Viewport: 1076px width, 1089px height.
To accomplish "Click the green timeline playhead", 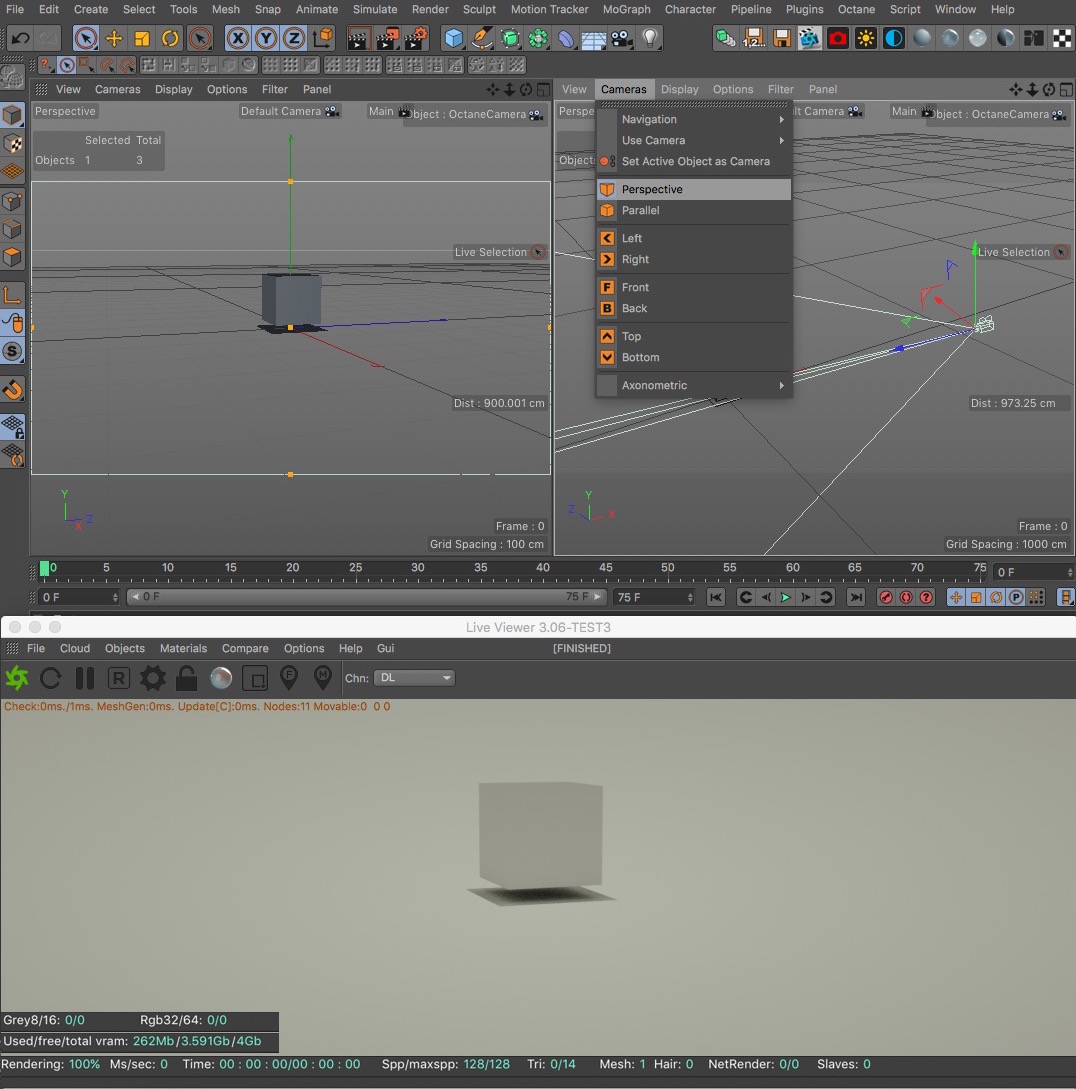I will (44, 569).
